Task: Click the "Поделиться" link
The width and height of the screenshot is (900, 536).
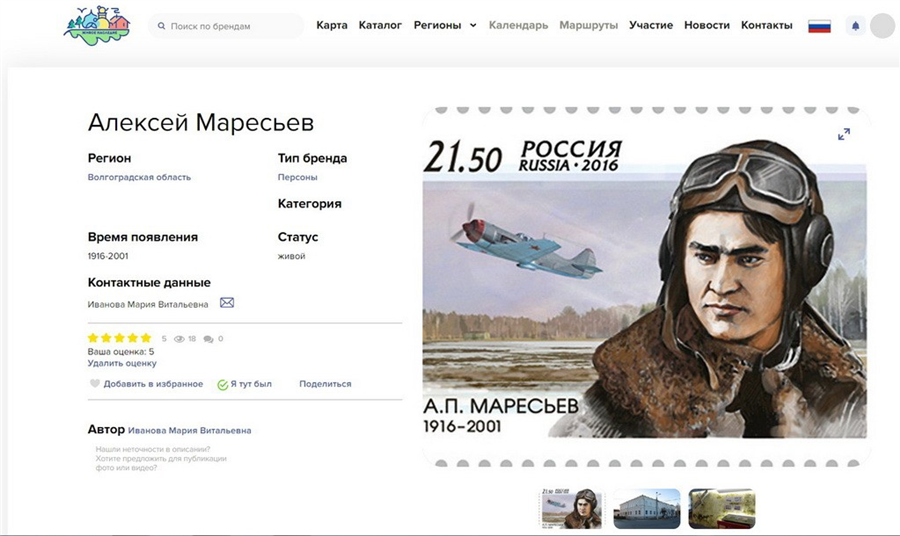Action: pyautogui.click(x=325, y=384)
